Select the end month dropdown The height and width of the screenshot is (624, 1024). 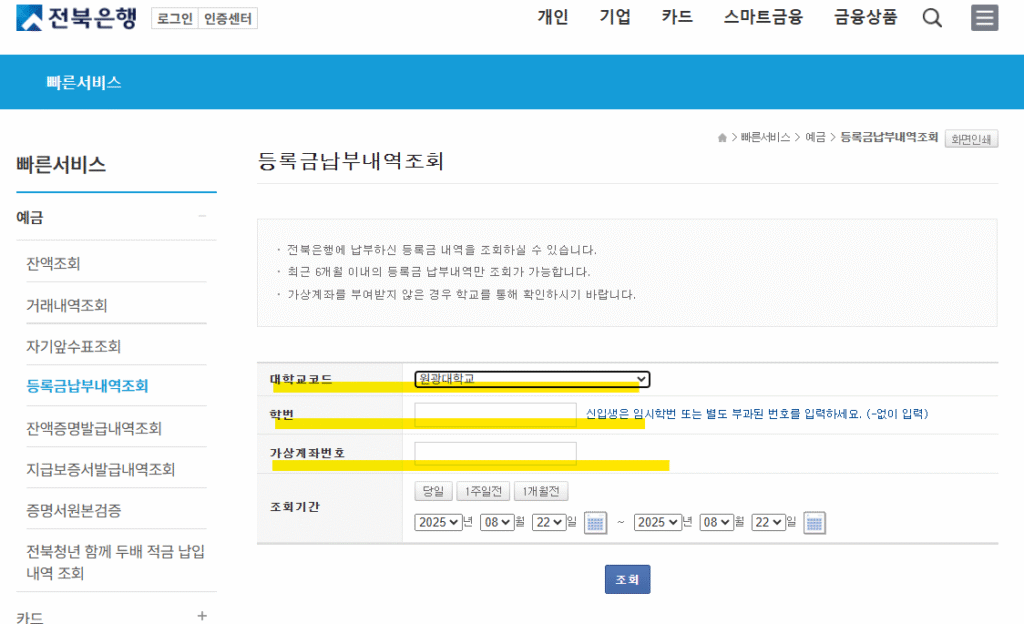pyautogui.click(x=717, y=522)
